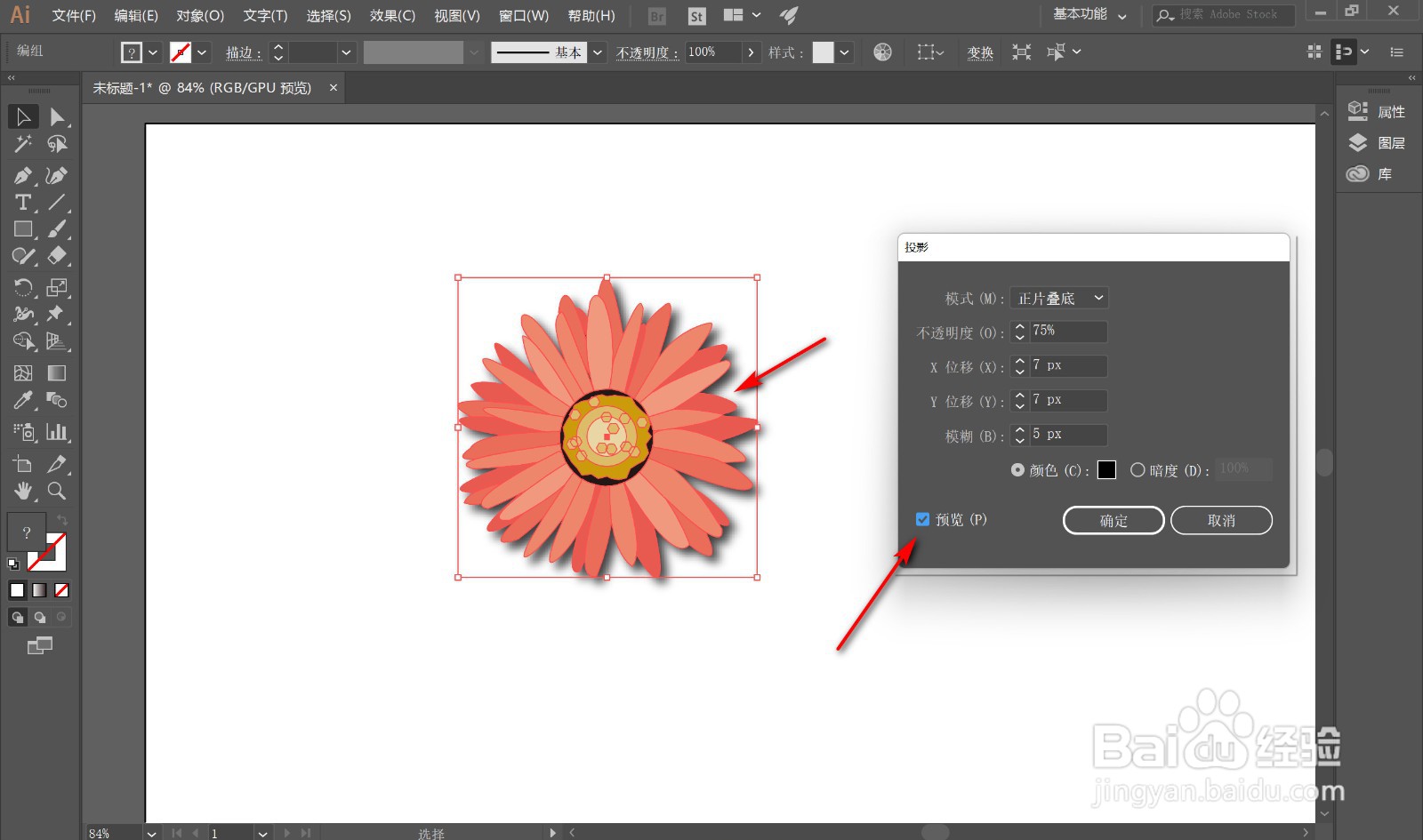Select the Column Graph tool
This screenshot has height=840, width=1423.
(x=57, y=432)
